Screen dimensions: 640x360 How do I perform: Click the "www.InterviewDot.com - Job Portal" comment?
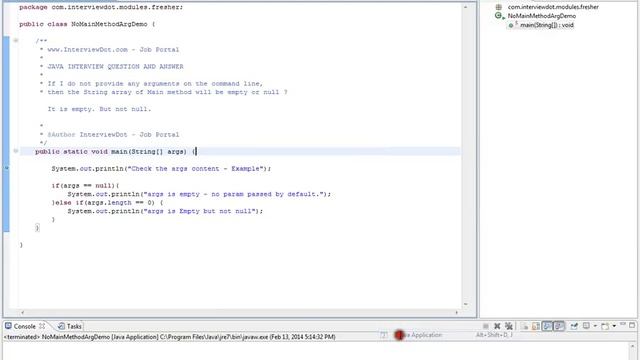click(x=113, y=49)
